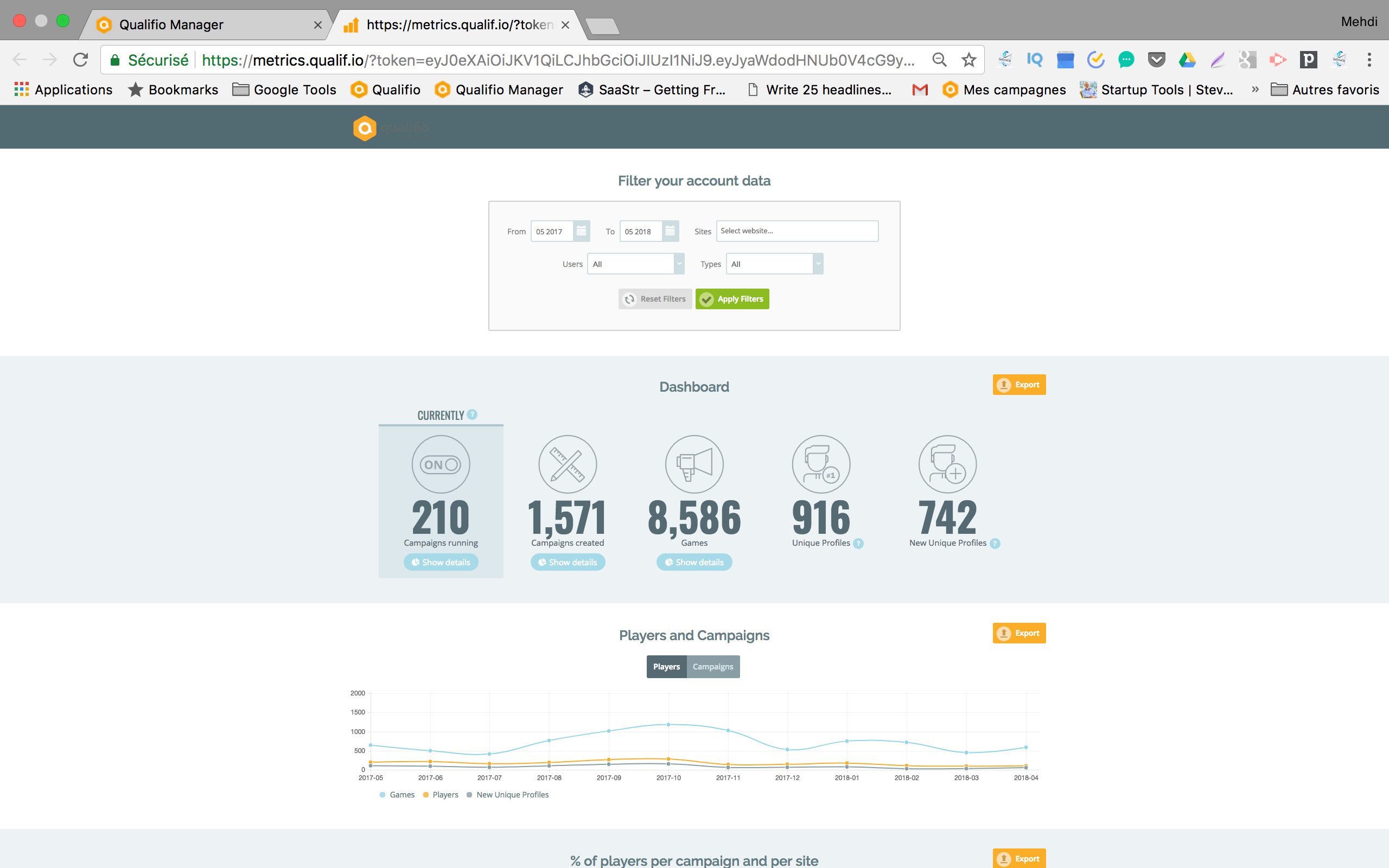This screenshot has height=868, width=1389.
Task: Click the help icon beside New Unique Profiles
Action: click(995, 543)
